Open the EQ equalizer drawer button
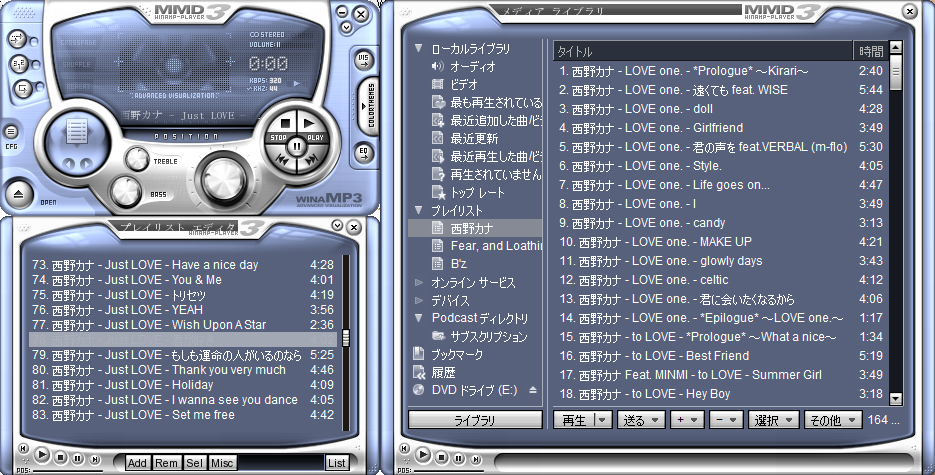The image size is (935, 475). (363, 153)
